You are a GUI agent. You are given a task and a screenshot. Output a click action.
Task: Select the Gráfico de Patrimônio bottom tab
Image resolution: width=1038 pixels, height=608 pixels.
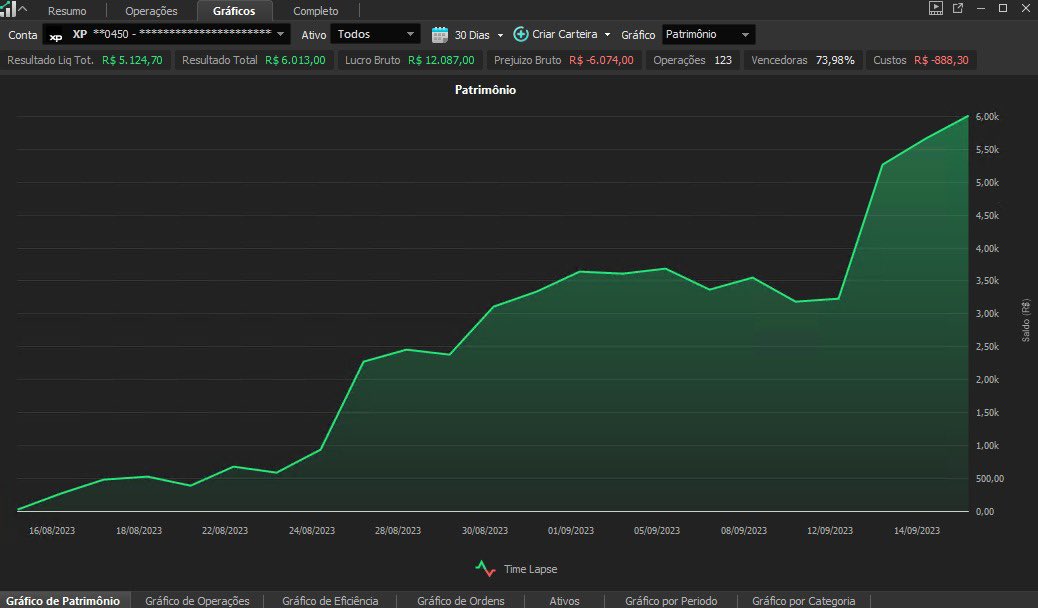point(64,600)
